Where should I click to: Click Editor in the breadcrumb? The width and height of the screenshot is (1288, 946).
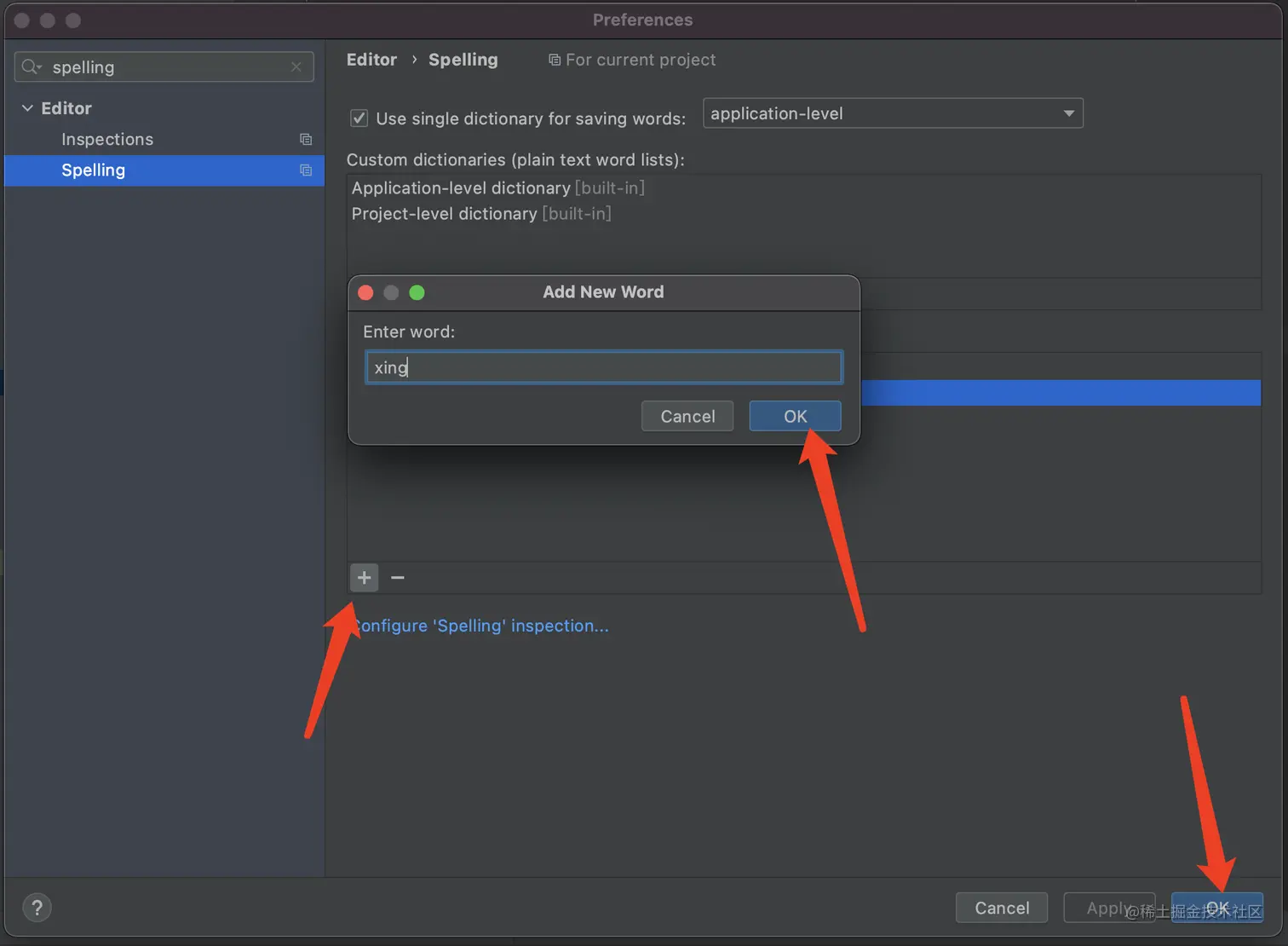click(371, 60)
